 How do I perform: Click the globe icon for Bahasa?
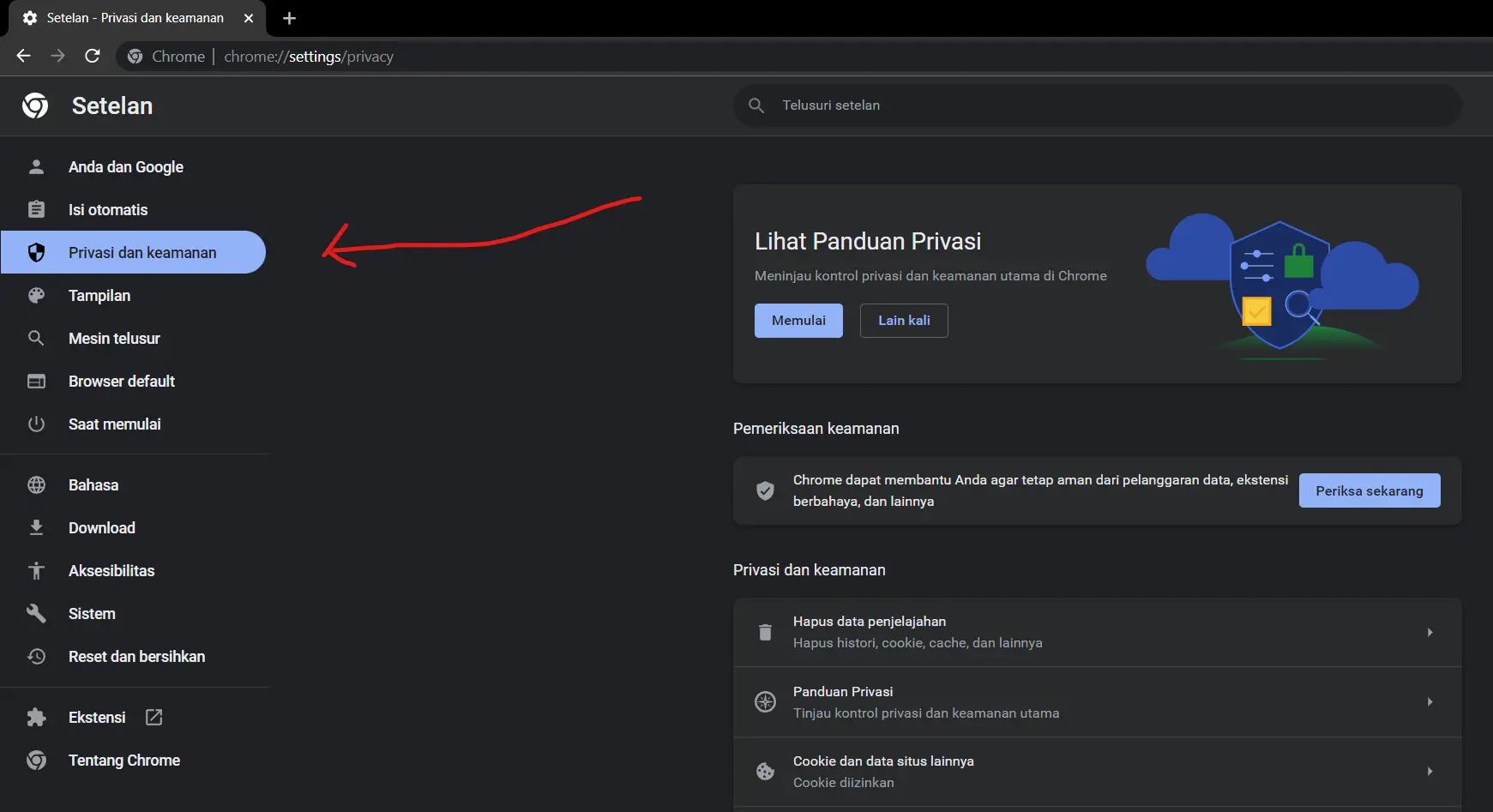click(36, 484)
